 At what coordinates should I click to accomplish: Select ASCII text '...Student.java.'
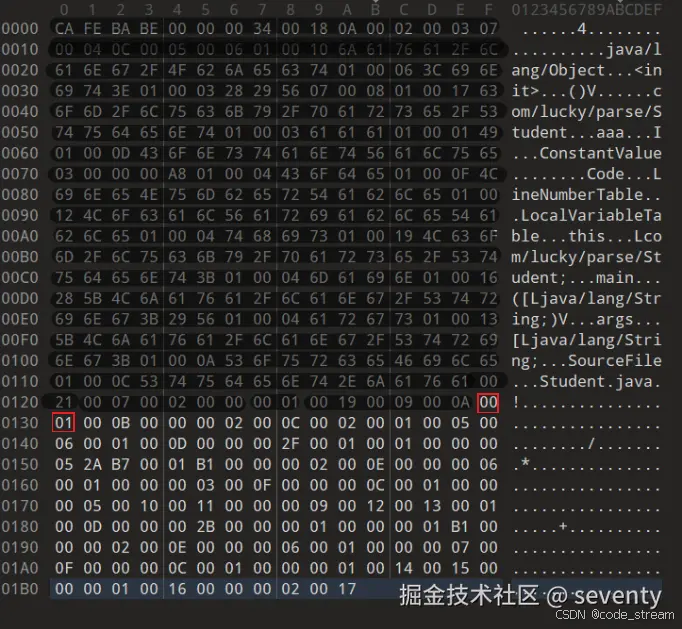tap(586, 381)
